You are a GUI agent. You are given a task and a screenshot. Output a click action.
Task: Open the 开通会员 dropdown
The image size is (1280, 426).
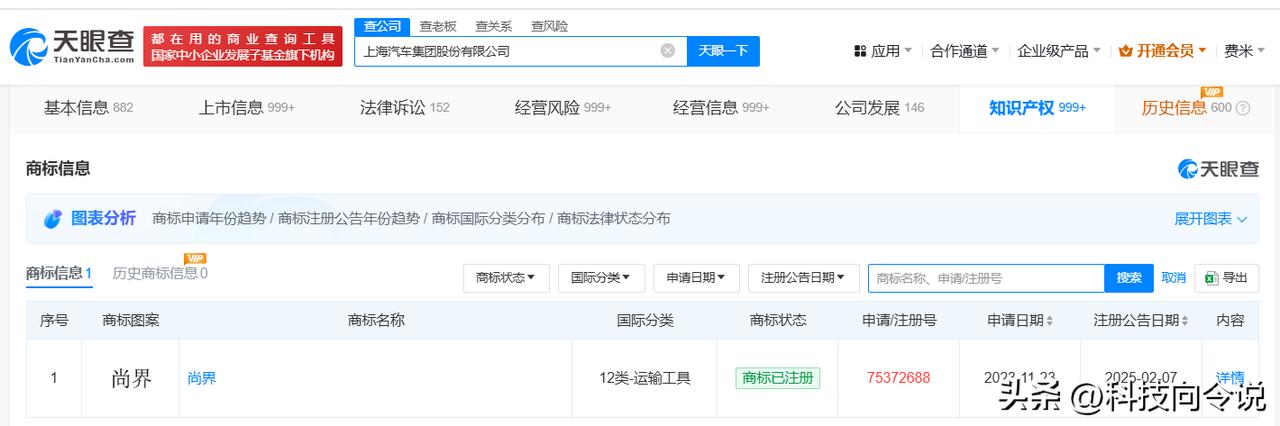coord(1163,50)
